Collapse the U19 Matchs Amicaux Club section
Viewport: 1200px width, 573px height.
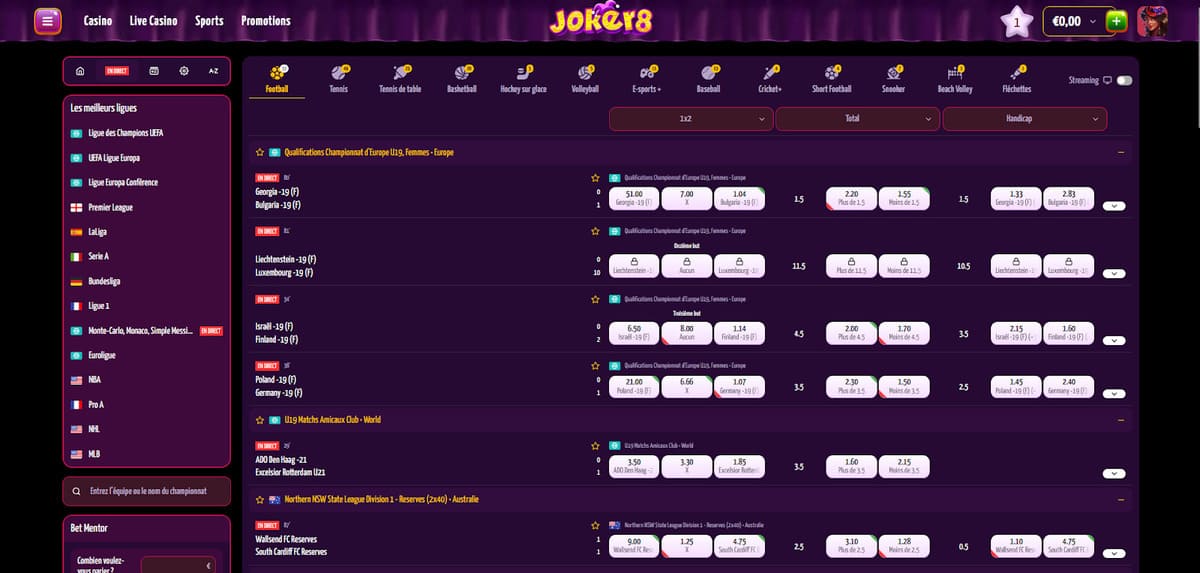1120,420
